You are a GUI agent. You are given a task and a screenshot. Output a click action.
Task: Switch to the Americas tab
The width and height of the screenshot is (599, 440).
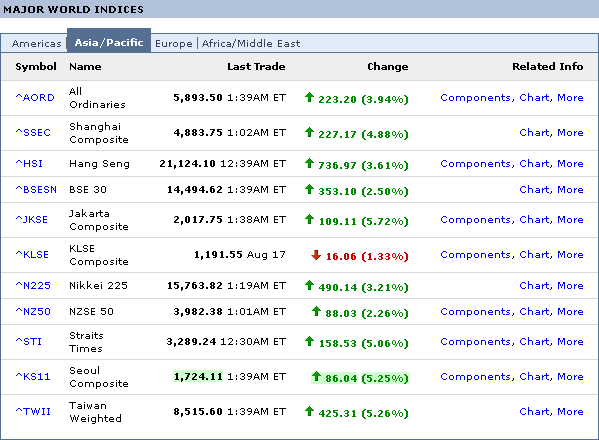tap(36, 44)
